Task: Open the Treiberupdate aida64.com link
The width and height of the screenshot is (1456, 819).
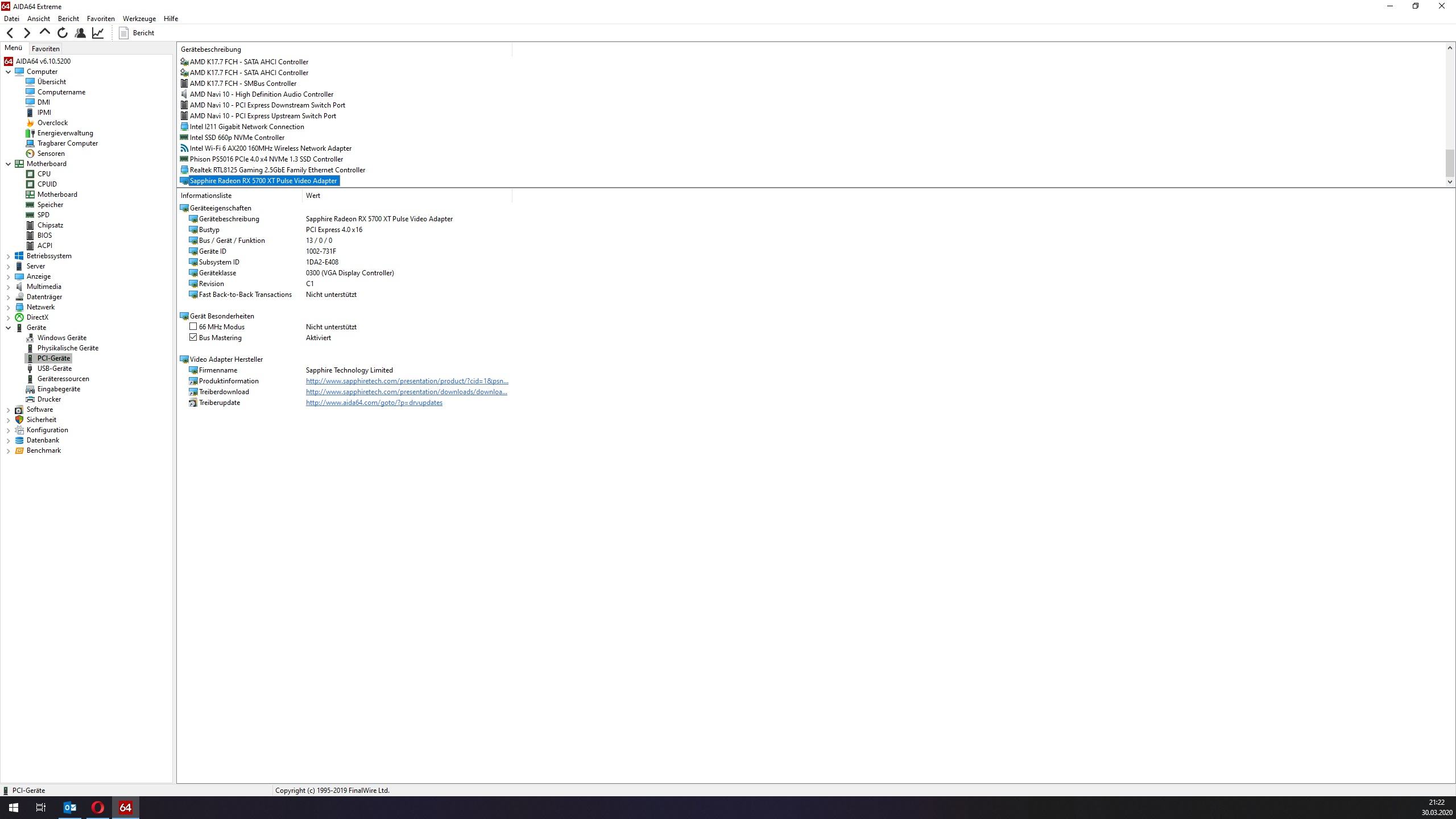Action: click(x=374, y=403)
